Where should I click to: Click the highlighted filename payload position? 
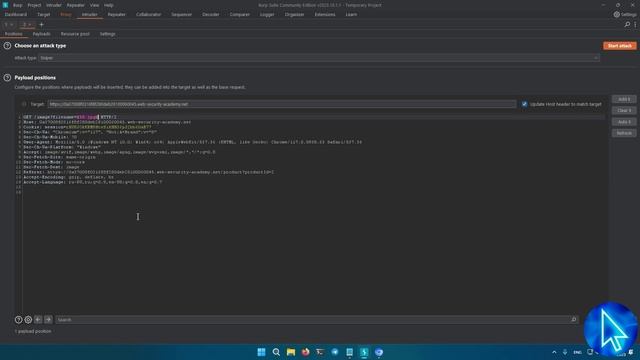87,117
